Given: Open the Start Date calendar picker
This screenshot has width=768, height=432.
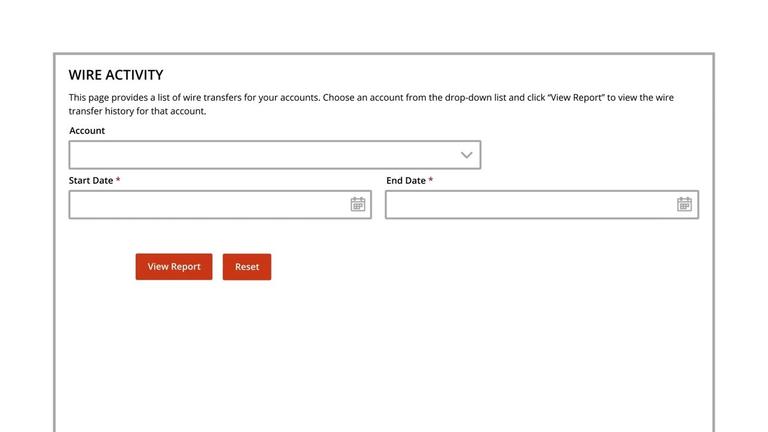Looking at the screenshot, I should tap(358, 204).
